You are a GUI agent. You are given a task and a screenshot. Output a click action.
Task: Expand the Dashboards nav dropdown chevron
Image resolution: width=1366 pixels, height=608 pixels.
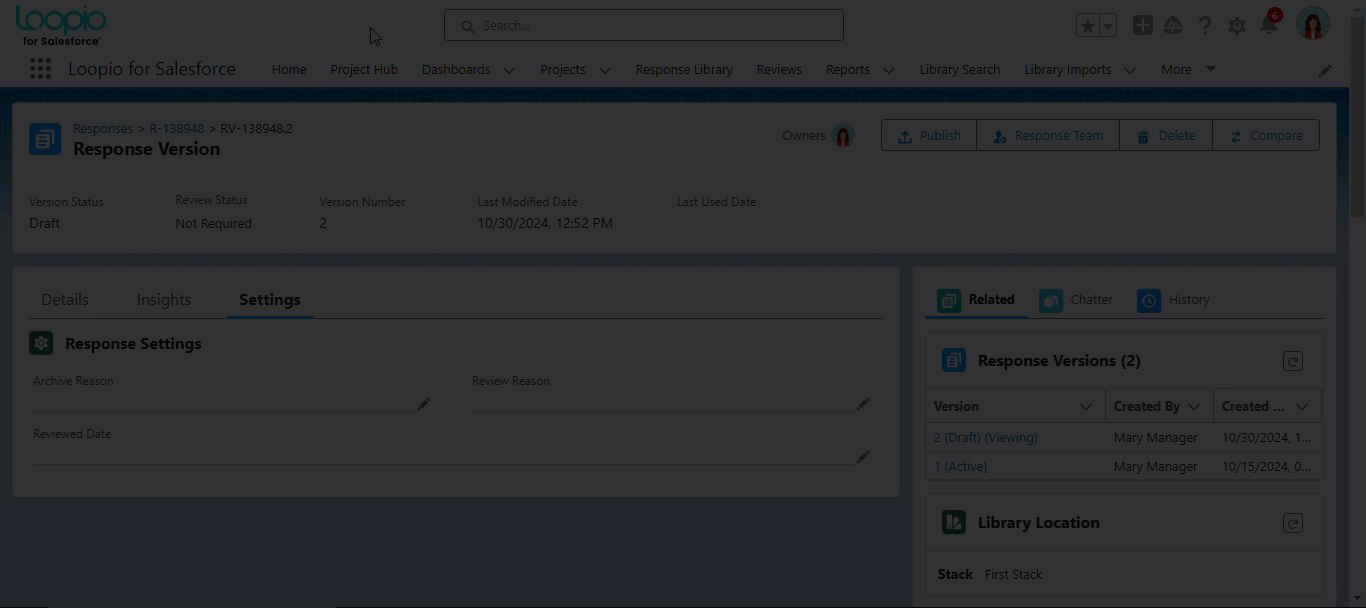(x=509, y=70)
